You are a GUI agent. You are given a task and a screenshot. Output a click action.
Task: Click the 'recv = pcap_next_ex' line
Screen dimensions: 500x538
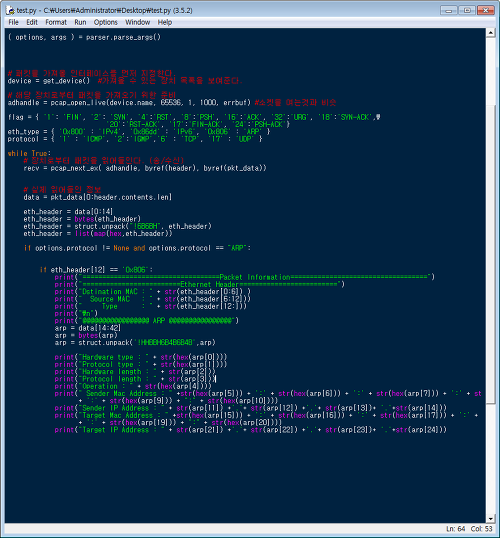coord(145,168)
